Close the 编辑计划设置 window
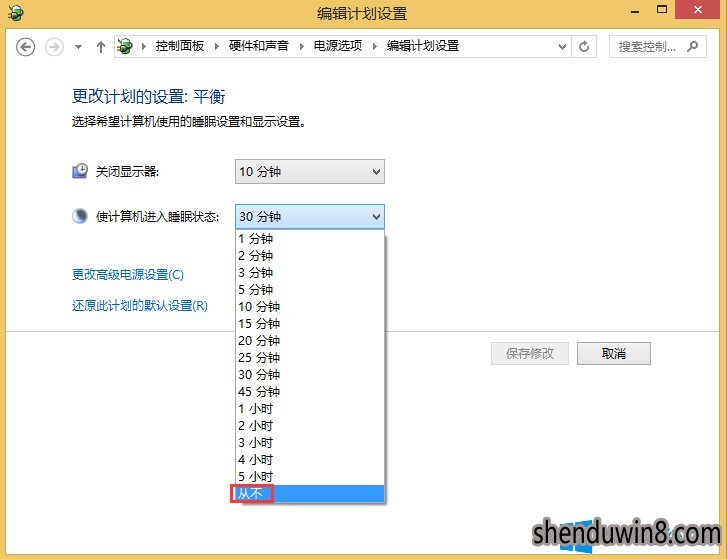This screenshot has height=559, width=727. coord(698,10)
